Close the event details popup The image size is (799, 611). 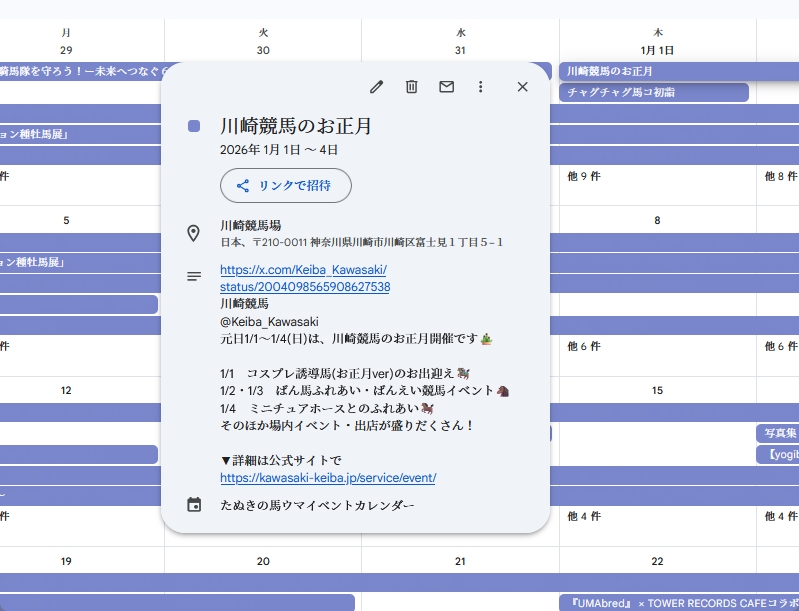click(x=522, y=87)
